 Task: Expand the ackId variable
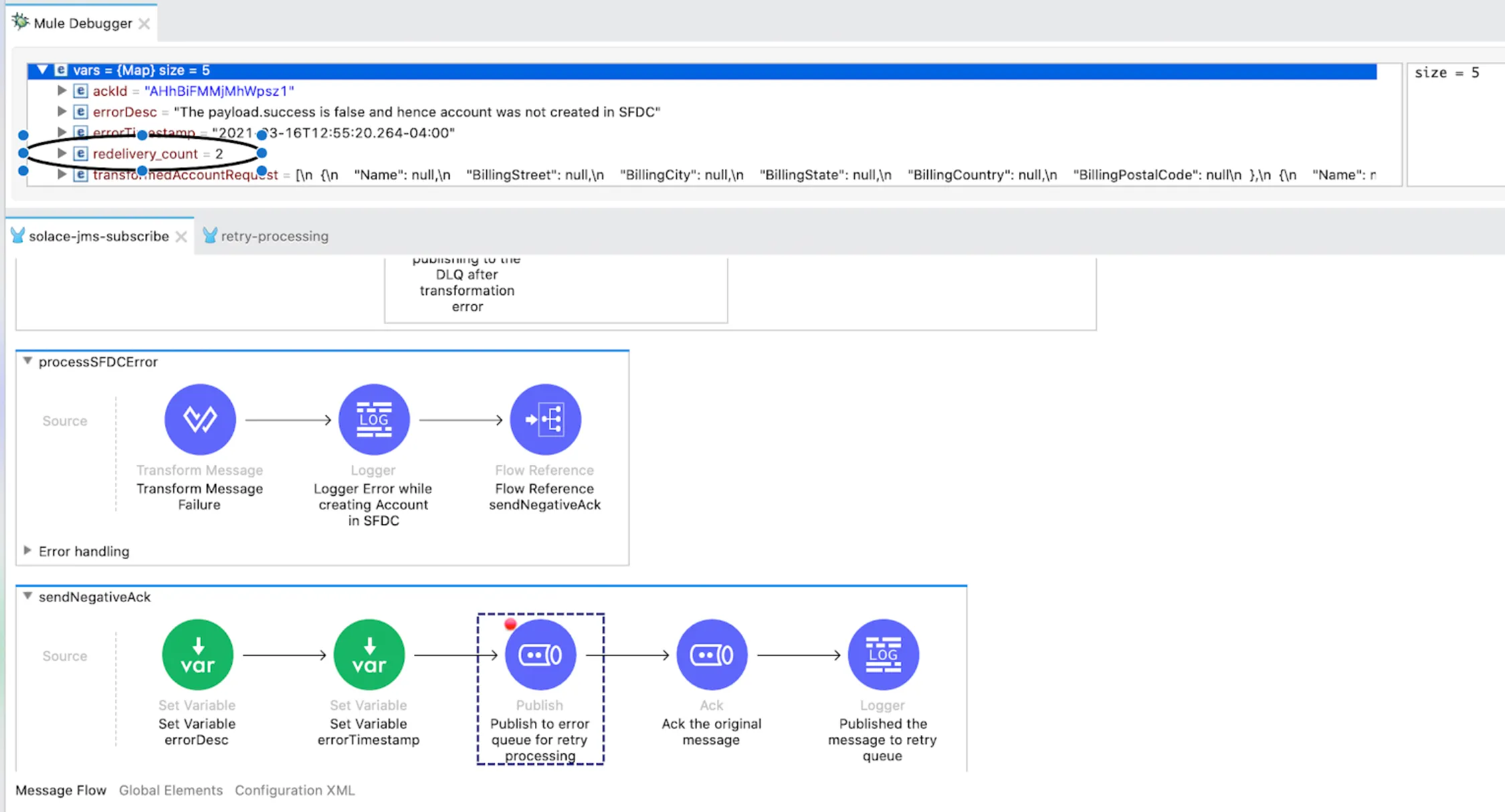point(62,90)
